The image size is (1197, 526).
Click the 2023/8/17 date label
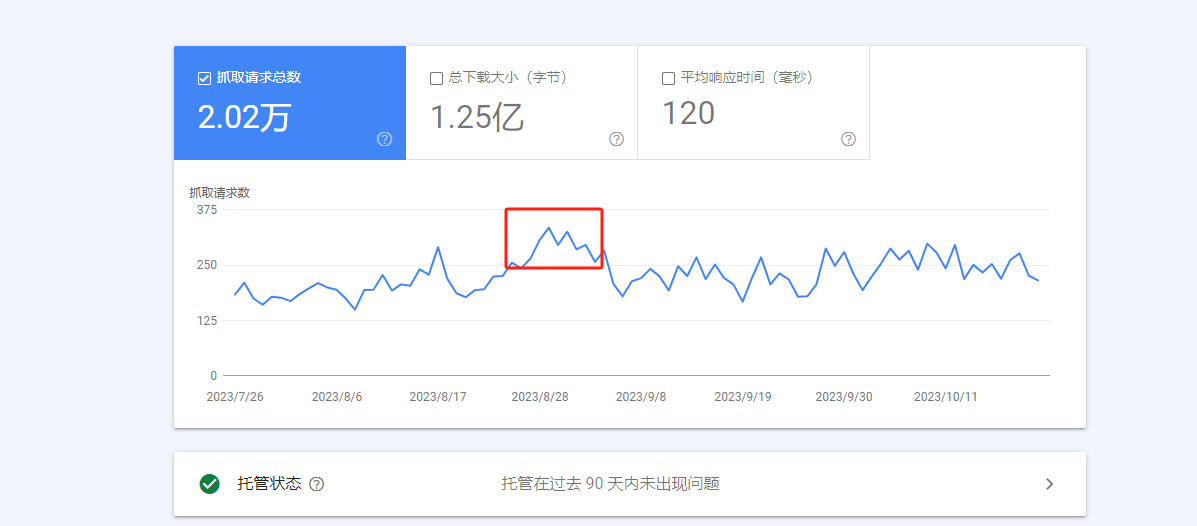pos(438,397)
